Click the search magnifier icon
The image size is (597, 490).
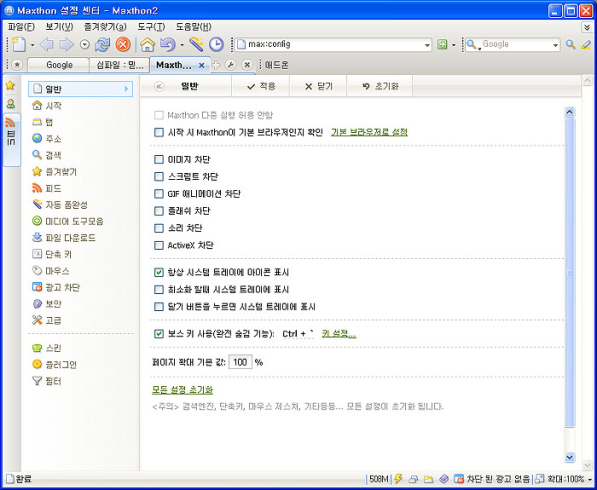pos(570,45)
